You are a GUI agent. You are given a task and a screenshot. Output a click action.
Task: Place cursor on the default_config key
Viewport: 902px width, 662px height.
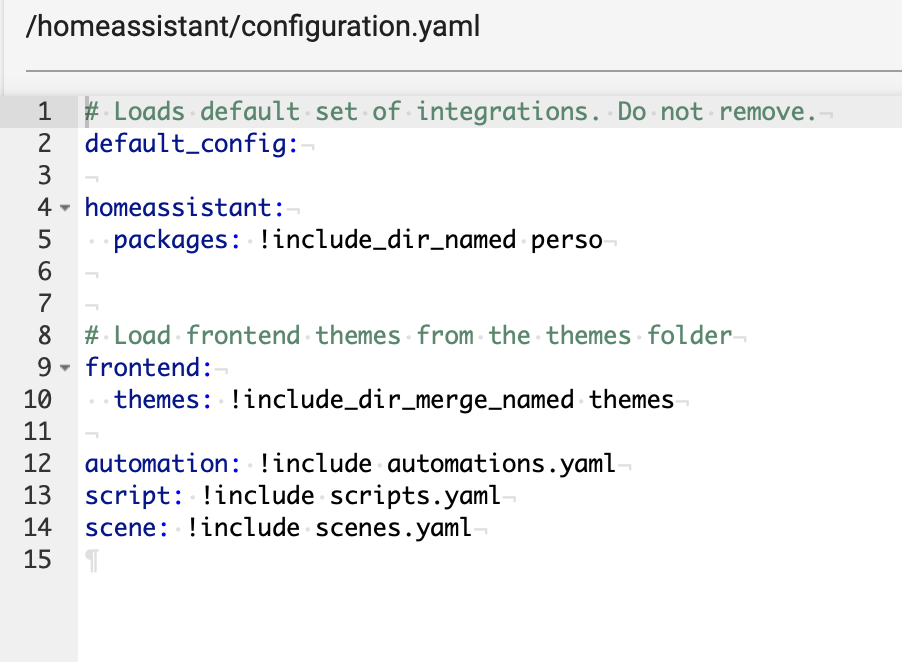[x=190, y=144]
